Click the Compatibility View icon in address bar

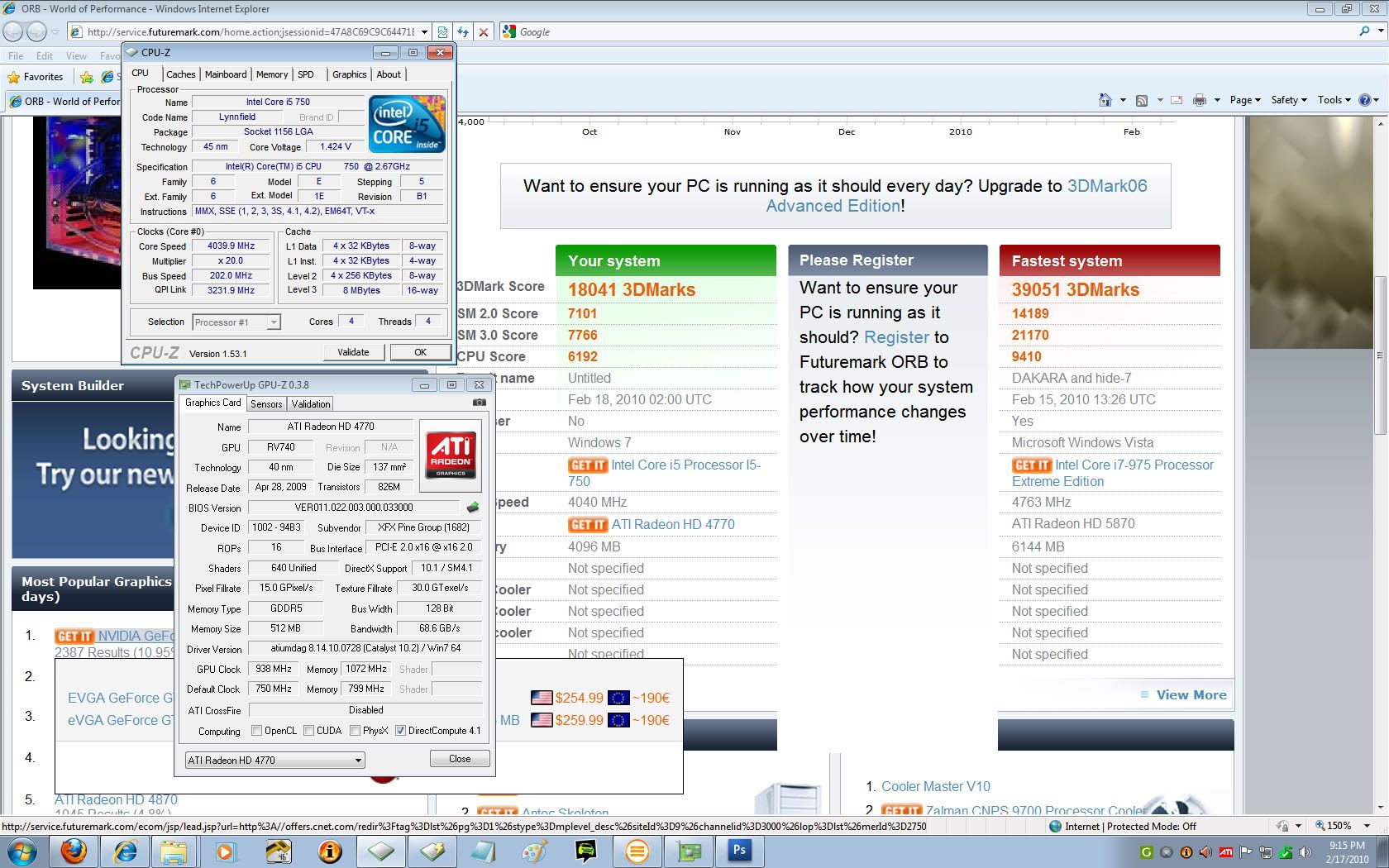[x=442, y=32]
